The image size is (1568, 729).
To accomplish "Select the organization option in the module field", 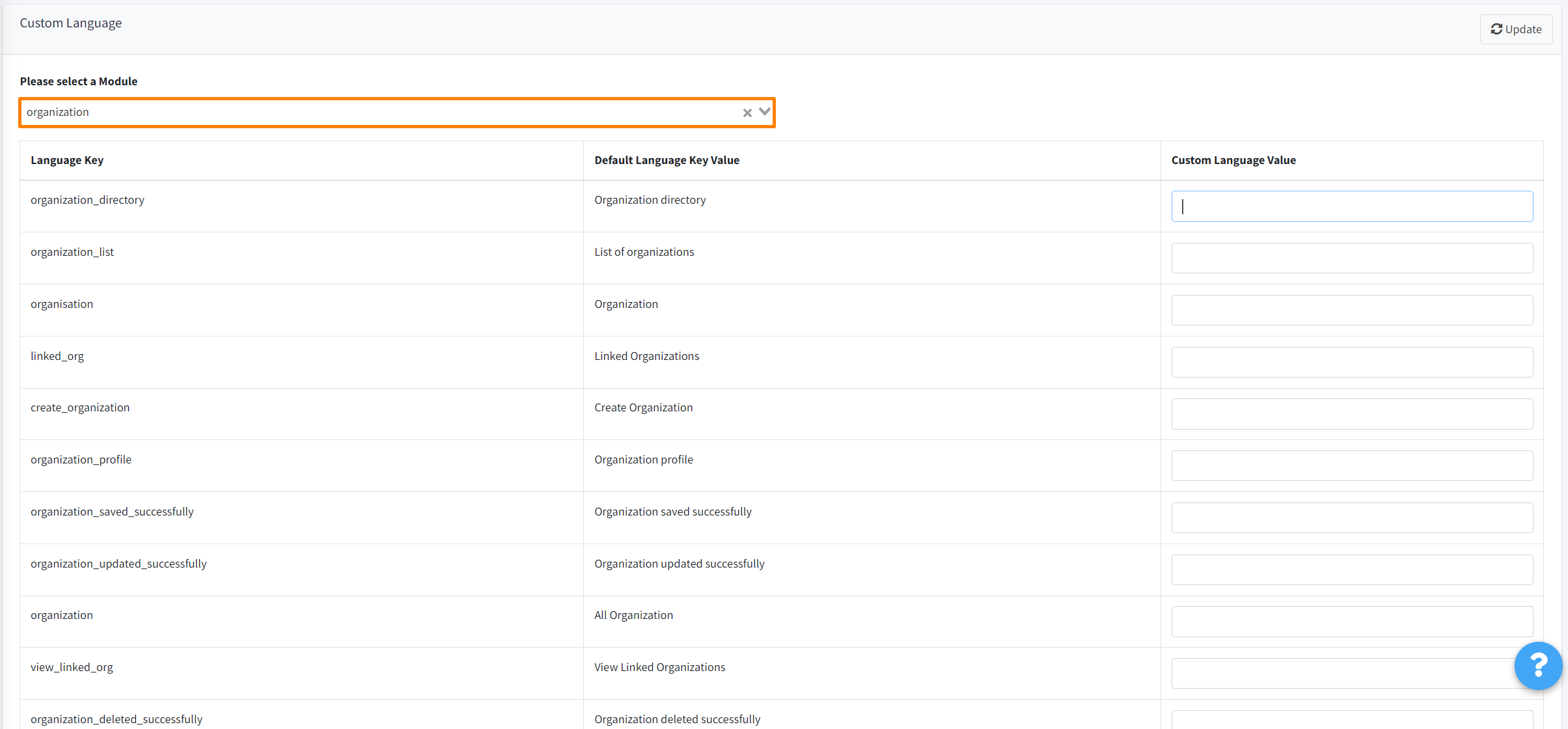I will pyautogui.click(x=57, y=112).
